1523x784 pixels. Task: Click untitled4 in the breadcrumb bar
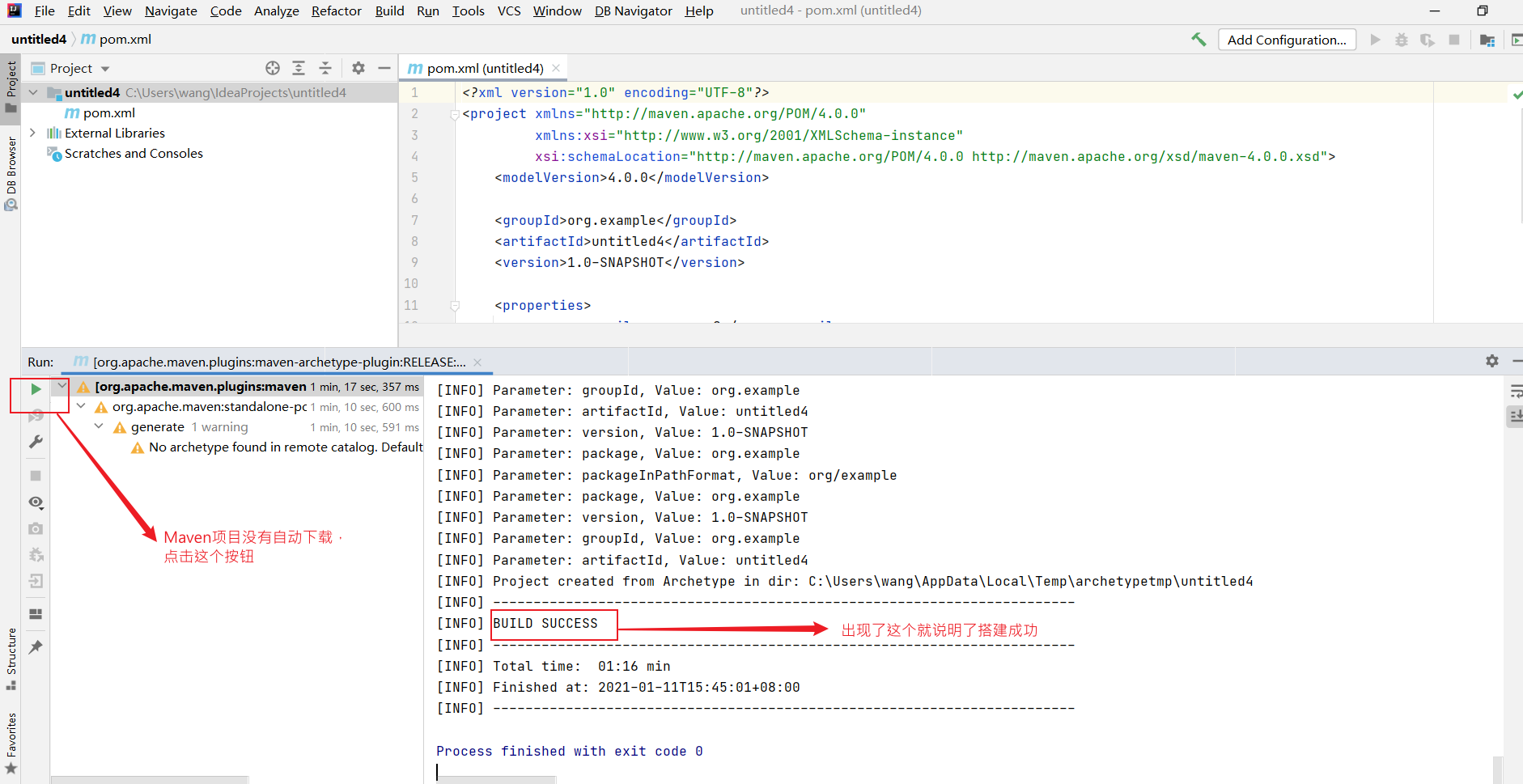tap(39, 39)
